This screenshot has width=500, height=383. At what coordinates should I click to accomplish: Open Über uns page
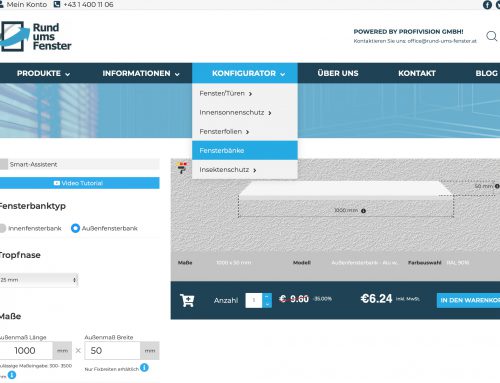[x=338, y=73]
